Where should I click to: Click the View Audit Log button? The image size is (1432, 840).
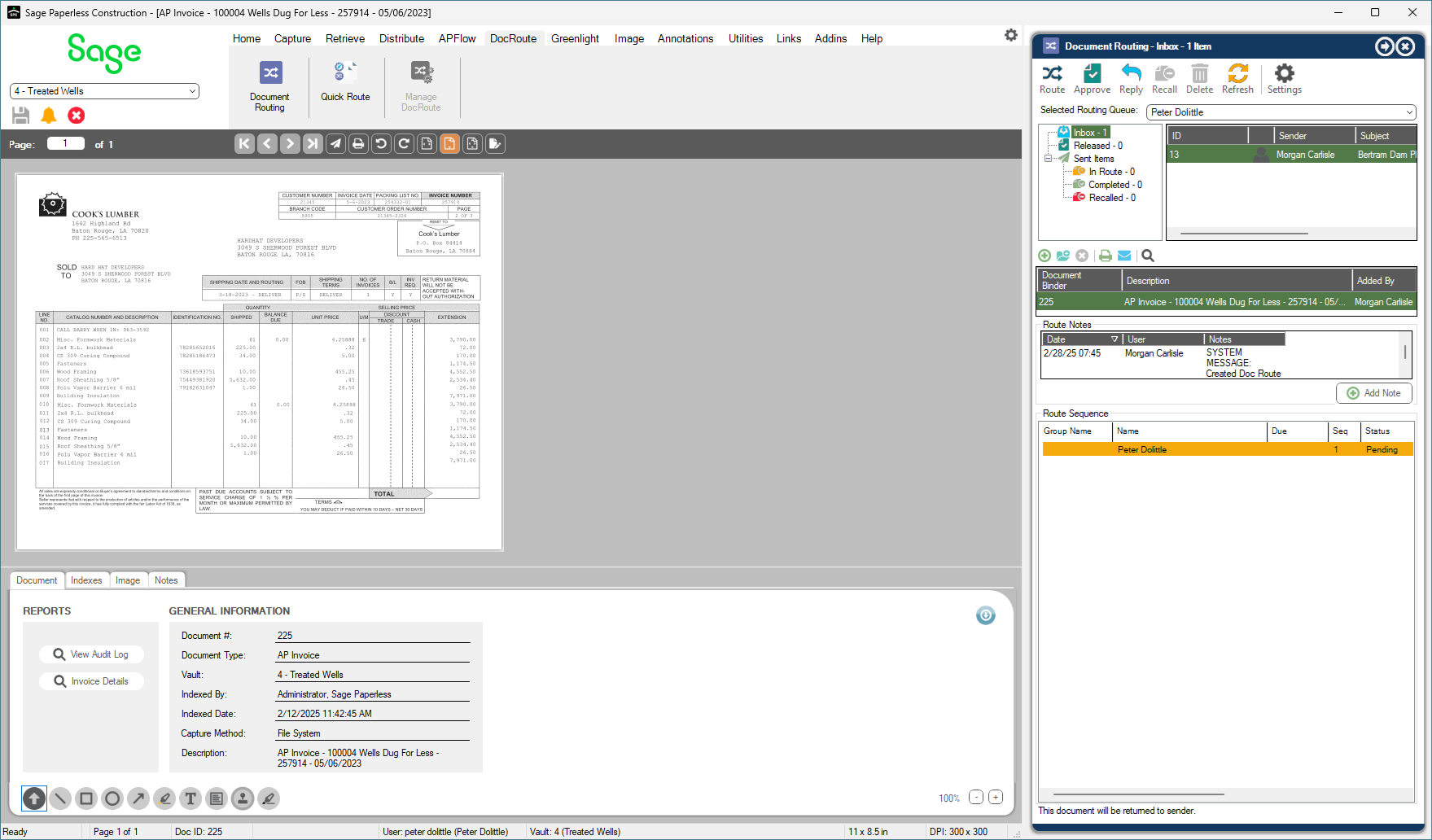pyautogui.click(x=91, y=654)
